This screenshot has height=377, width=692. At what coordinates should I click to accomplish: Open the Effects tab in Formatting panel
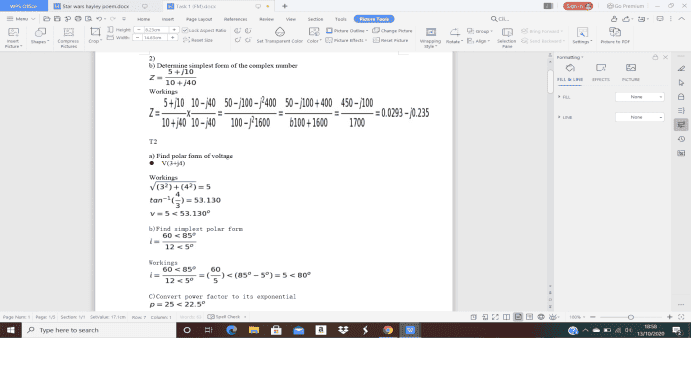(x=601, y=72)
